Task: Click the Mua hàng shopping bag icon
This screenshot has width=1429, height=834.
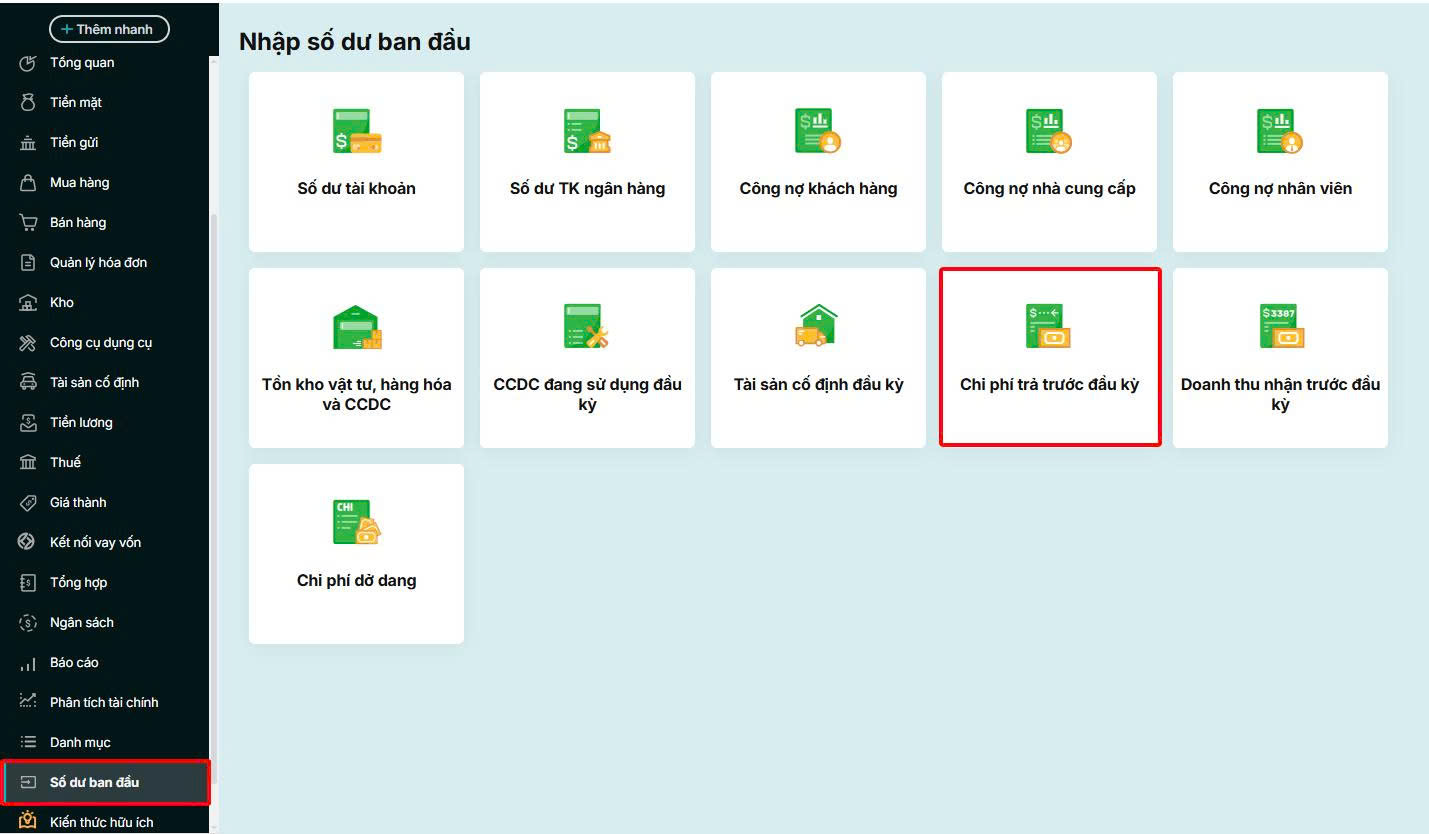Action: (28, 183)
